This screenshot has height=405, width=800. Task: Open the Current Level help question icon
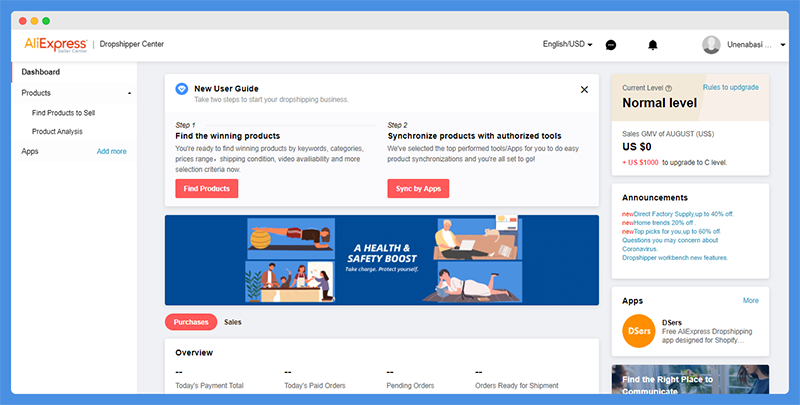click(x=669, y=88)
